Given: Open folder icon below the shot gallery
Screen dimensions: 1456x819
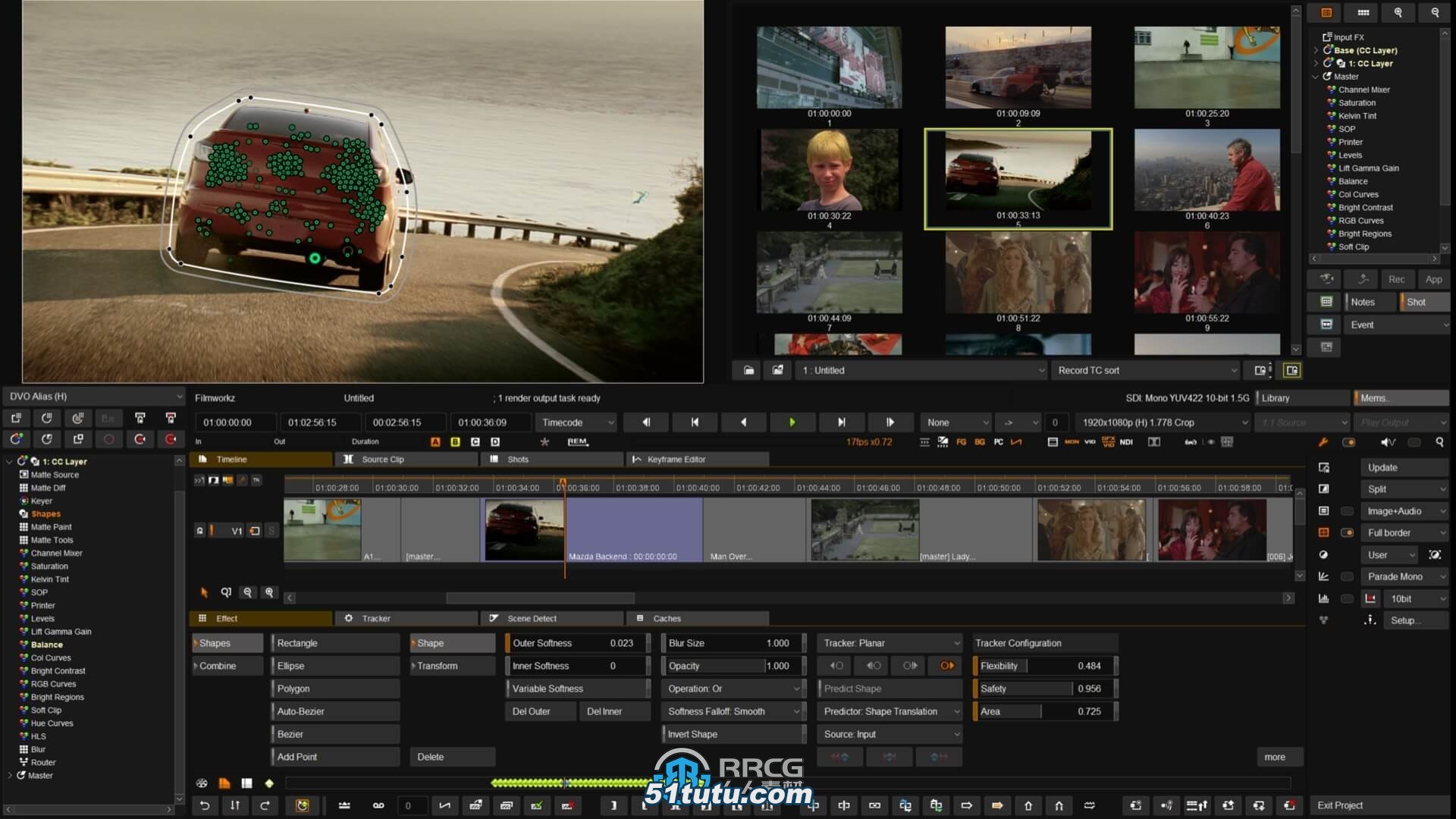Looking at the screenshot, I should pyautogui.click(x=748, y=370).
